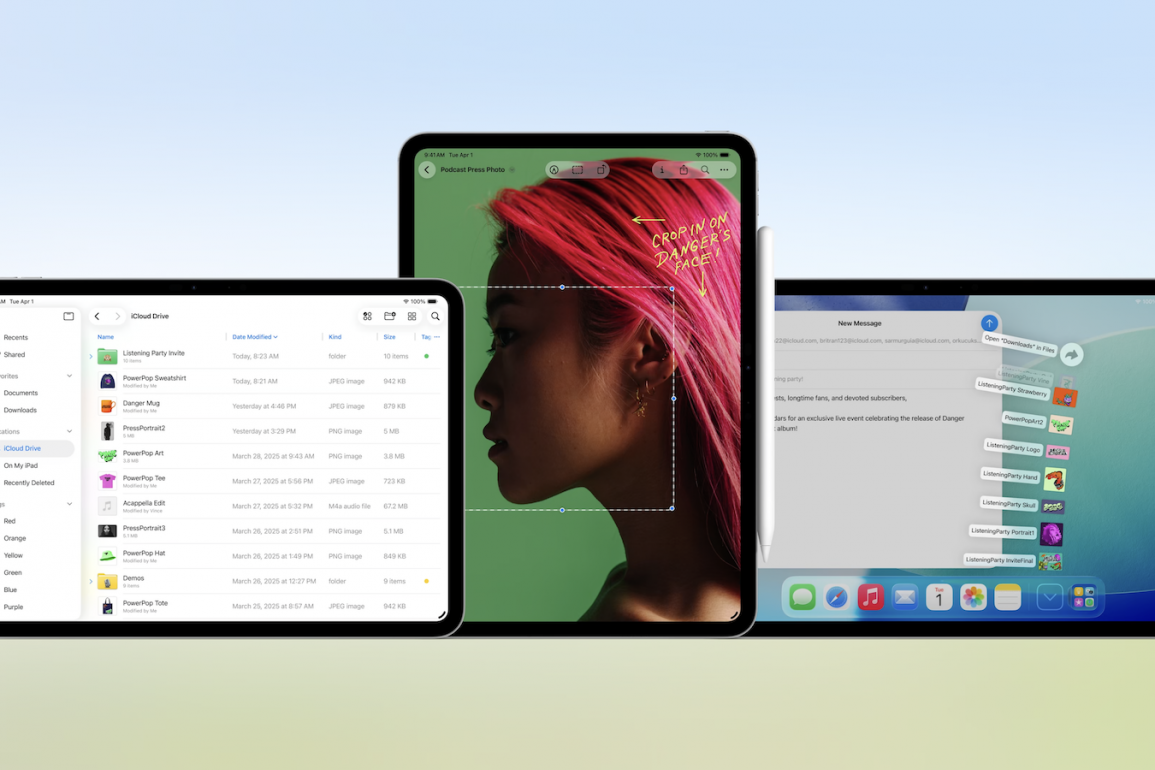The image size is (1155, 770).
Task: Launch Safari from the dock
Action: coord(836,597)
